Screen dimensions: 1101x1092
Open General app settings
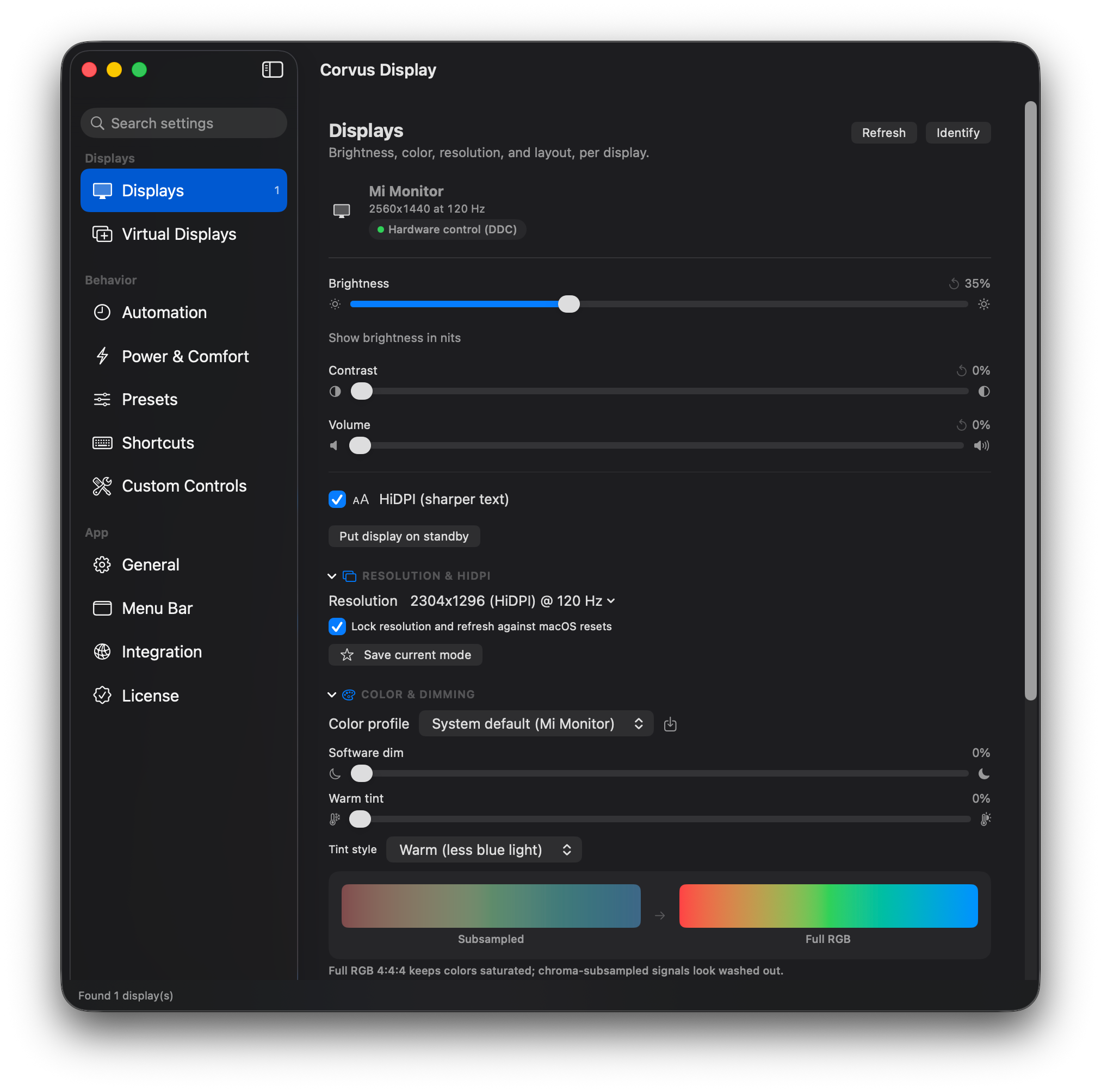183,565
